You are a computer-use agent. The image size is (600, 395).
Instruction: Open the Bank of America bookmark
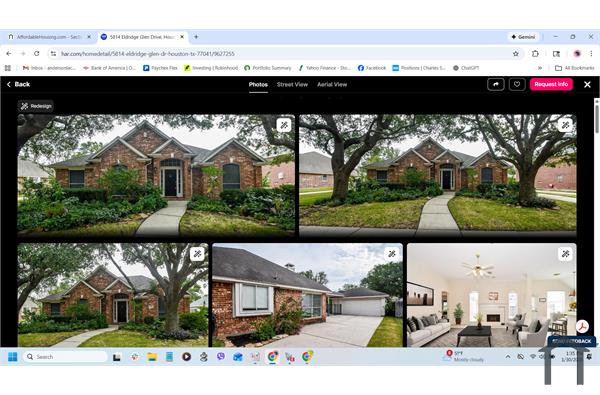109,68
